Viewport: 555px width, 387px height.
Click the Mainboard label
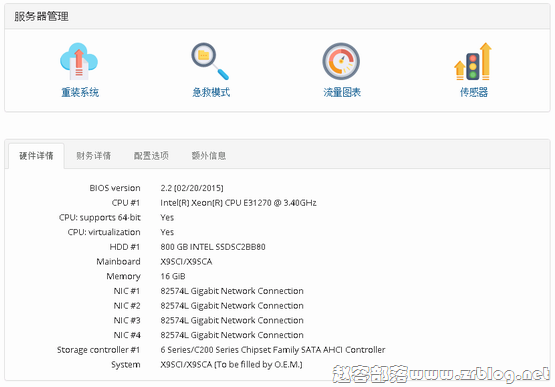[x=118, y=262]
